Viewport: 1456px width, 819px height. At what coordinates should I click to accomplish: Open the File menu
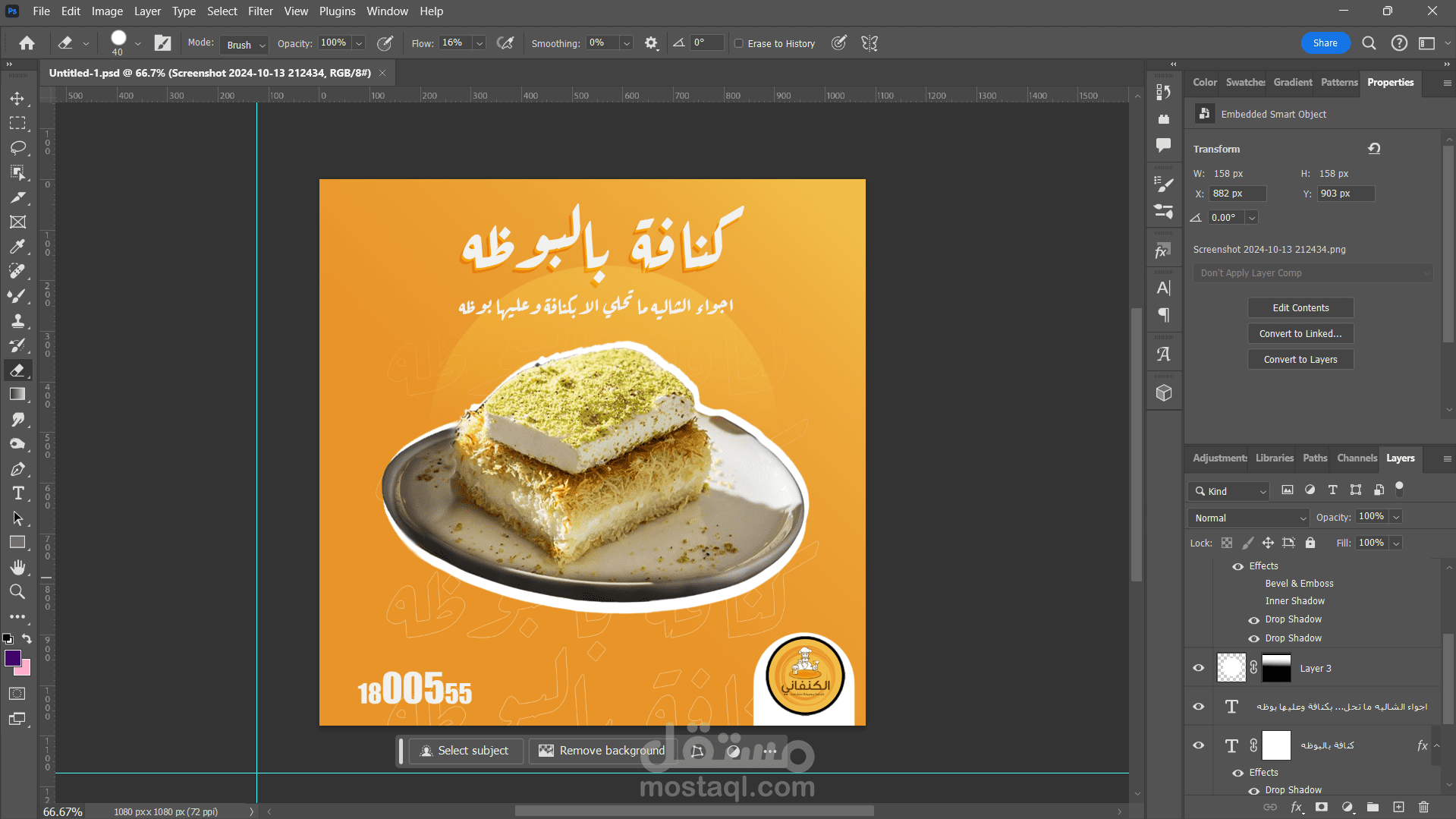point(42,11)
